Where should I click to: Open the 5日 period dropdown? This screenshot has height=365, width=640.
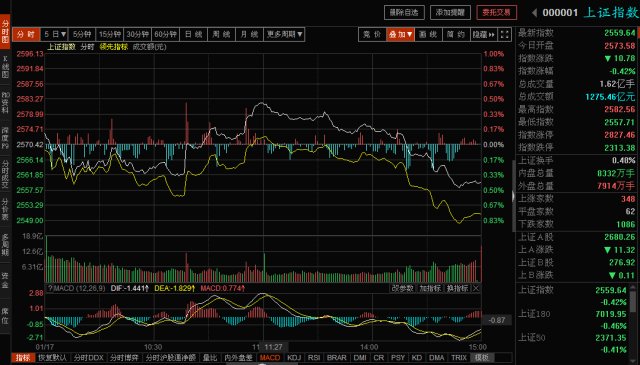[x=55, y=34]
